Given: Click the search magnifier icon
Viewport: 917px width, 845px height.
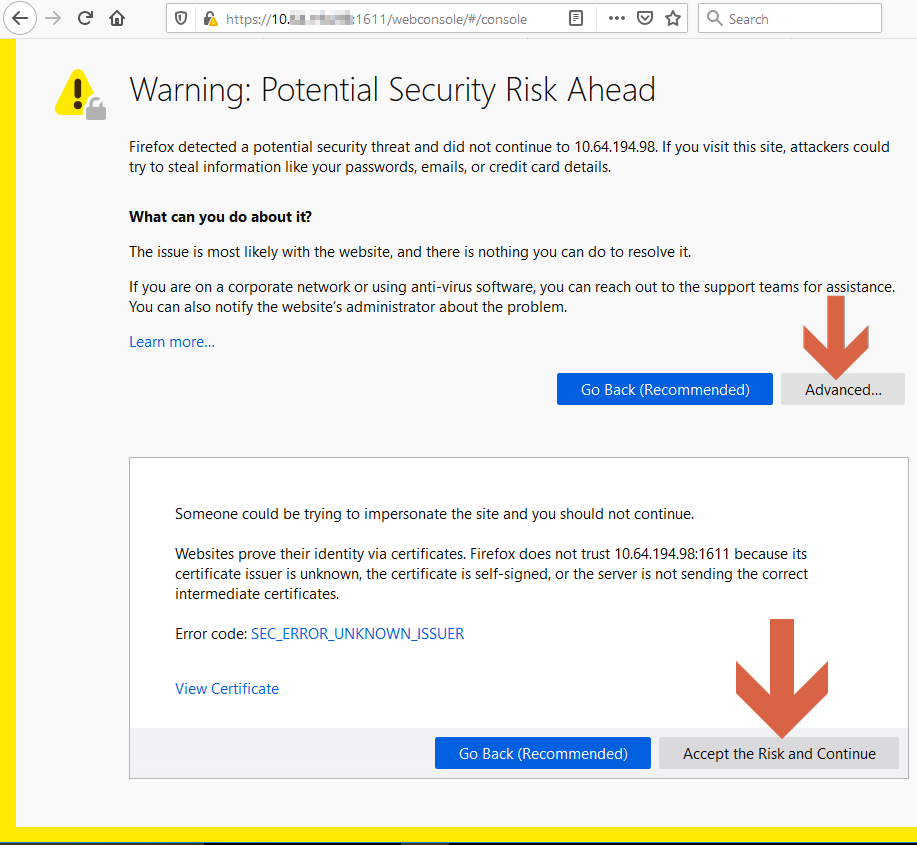Looking at the screenshot, I should pos(714,18).
